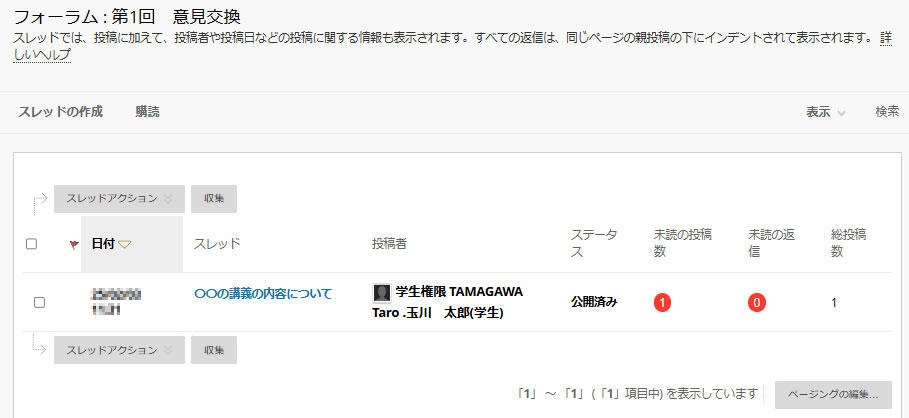Click the poster's avatar thumbnail
Viewport: 909px width, 418px height.
[x=381, y=293]
